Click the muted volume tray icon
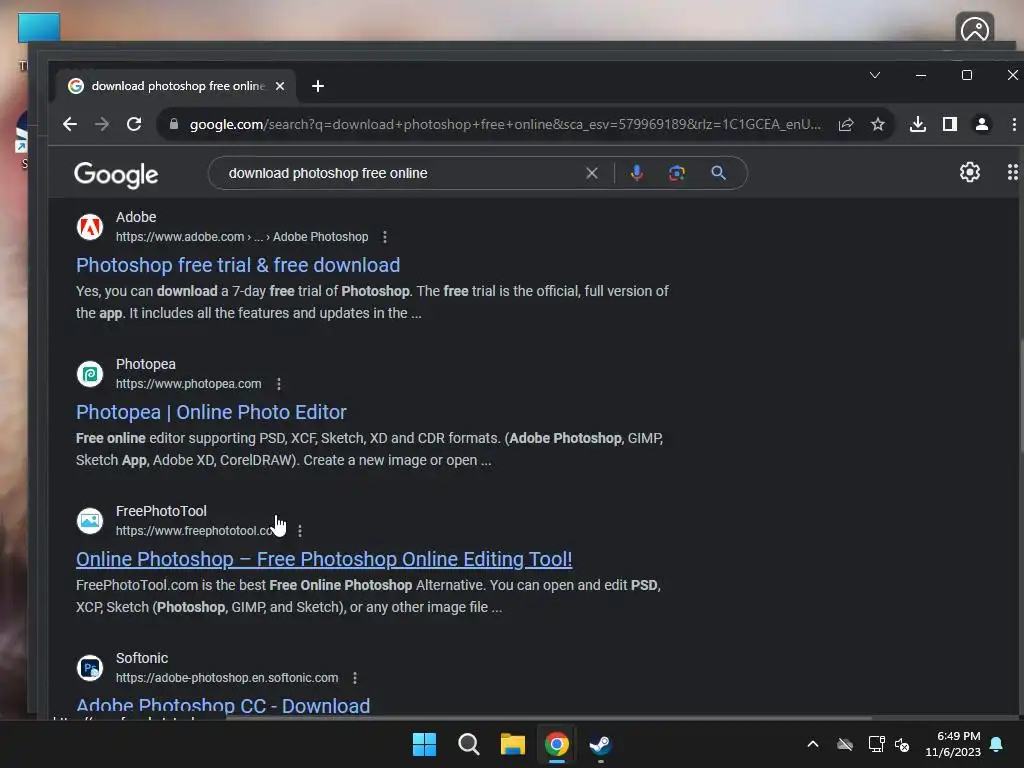 point(902,744)
